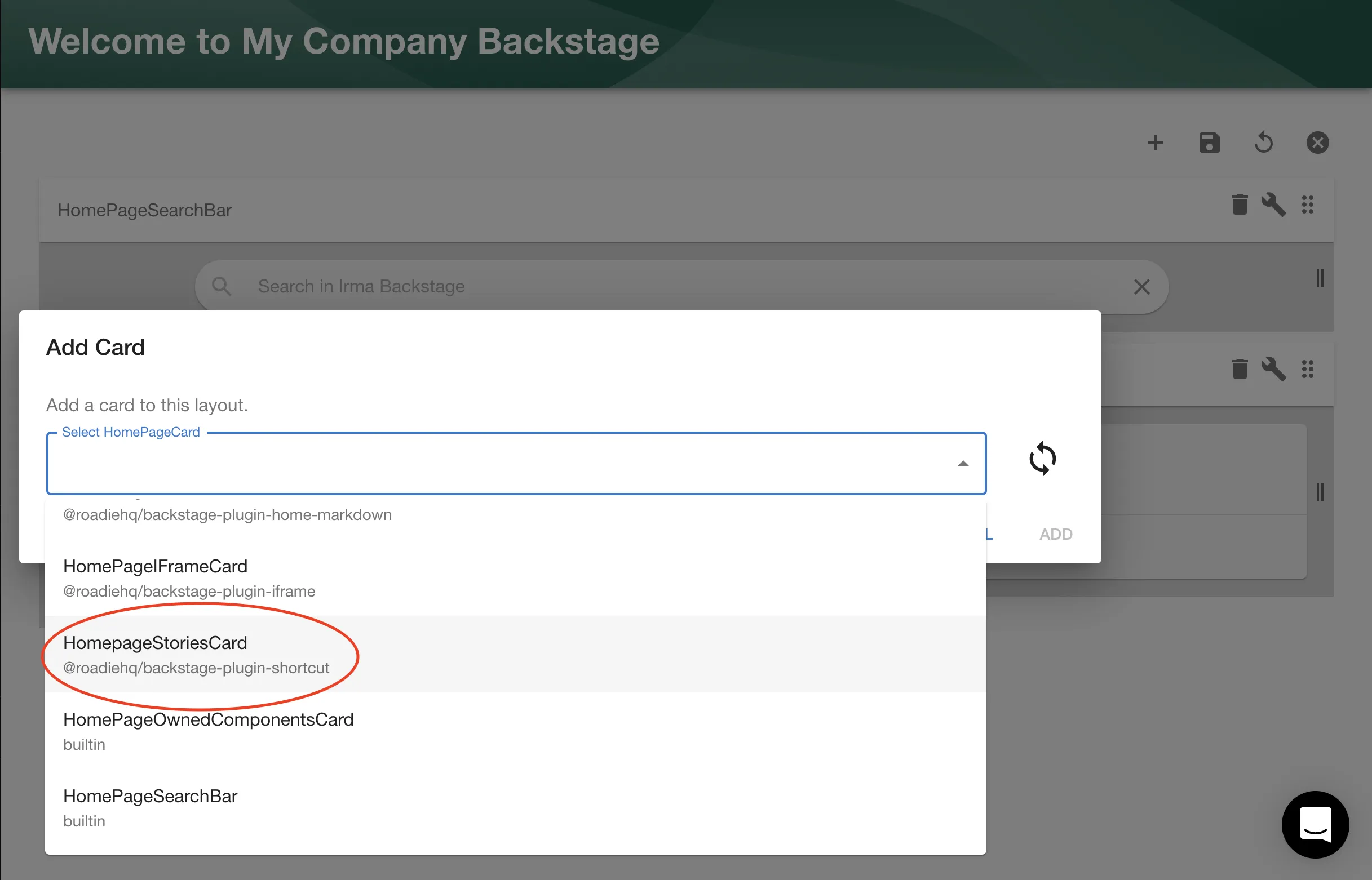Delete the HomePageSearchBar card via trash icon
This screenshot has height=880, width=1372.
pyautogui.click(x=1240, y=205)
